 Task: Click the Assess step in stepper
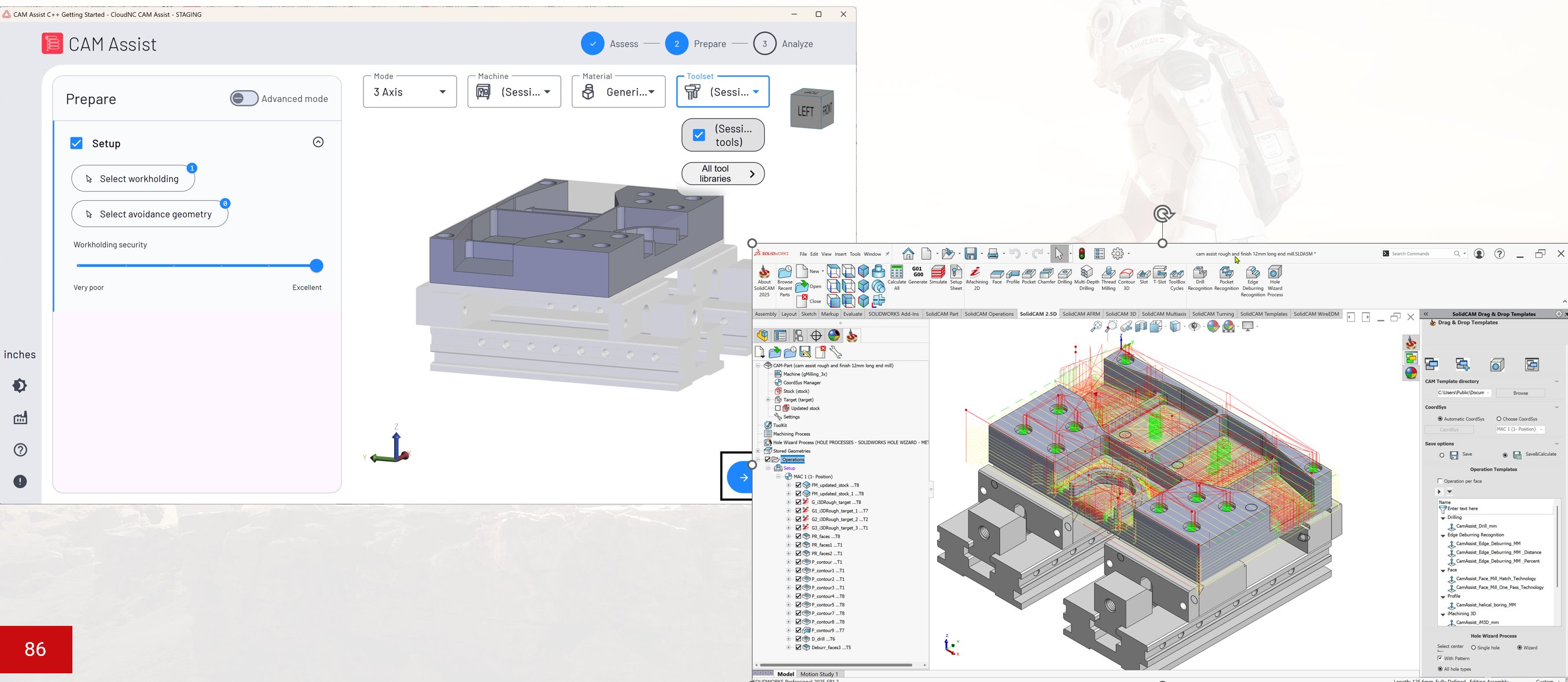[610, 44]
